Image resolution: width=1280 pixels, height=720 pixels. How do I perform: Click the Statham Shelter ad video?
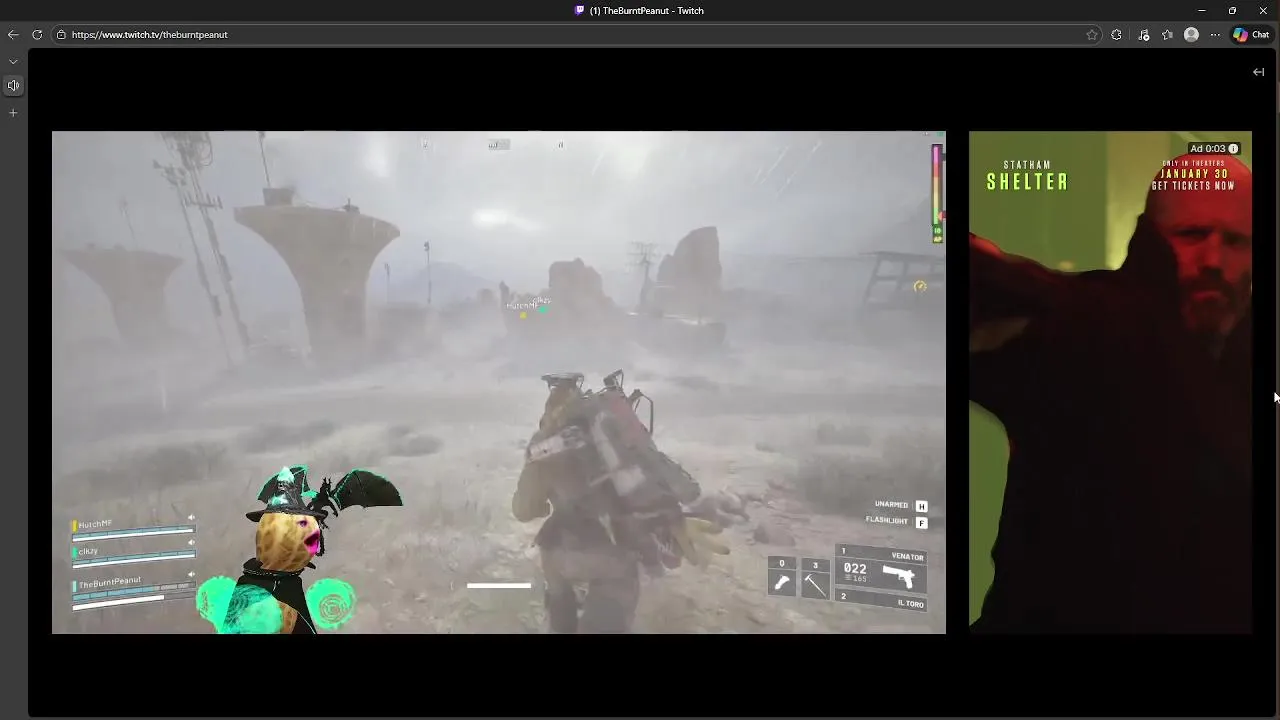point(1110,382)
